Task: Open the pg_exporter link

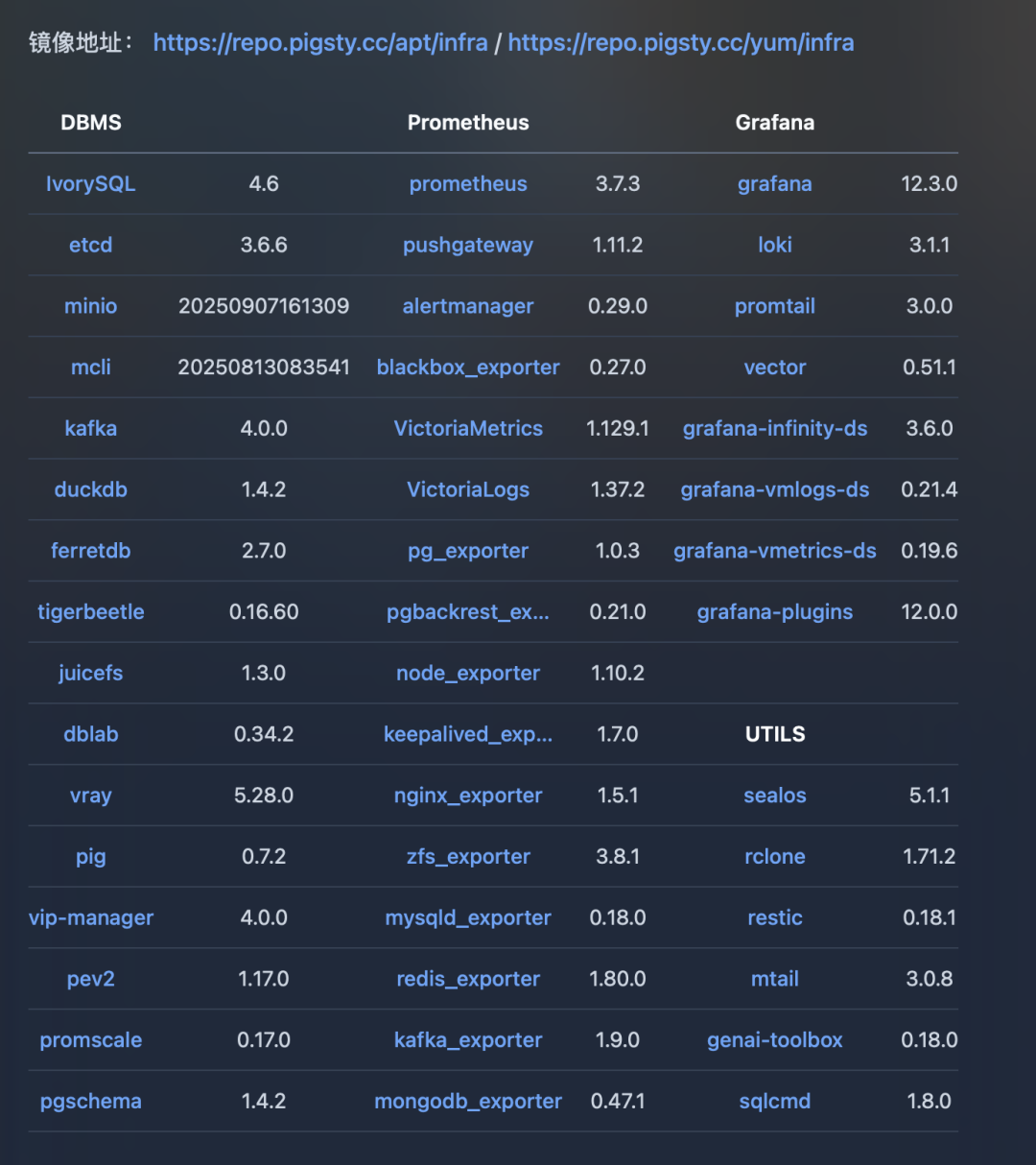Action: (468, 551)
